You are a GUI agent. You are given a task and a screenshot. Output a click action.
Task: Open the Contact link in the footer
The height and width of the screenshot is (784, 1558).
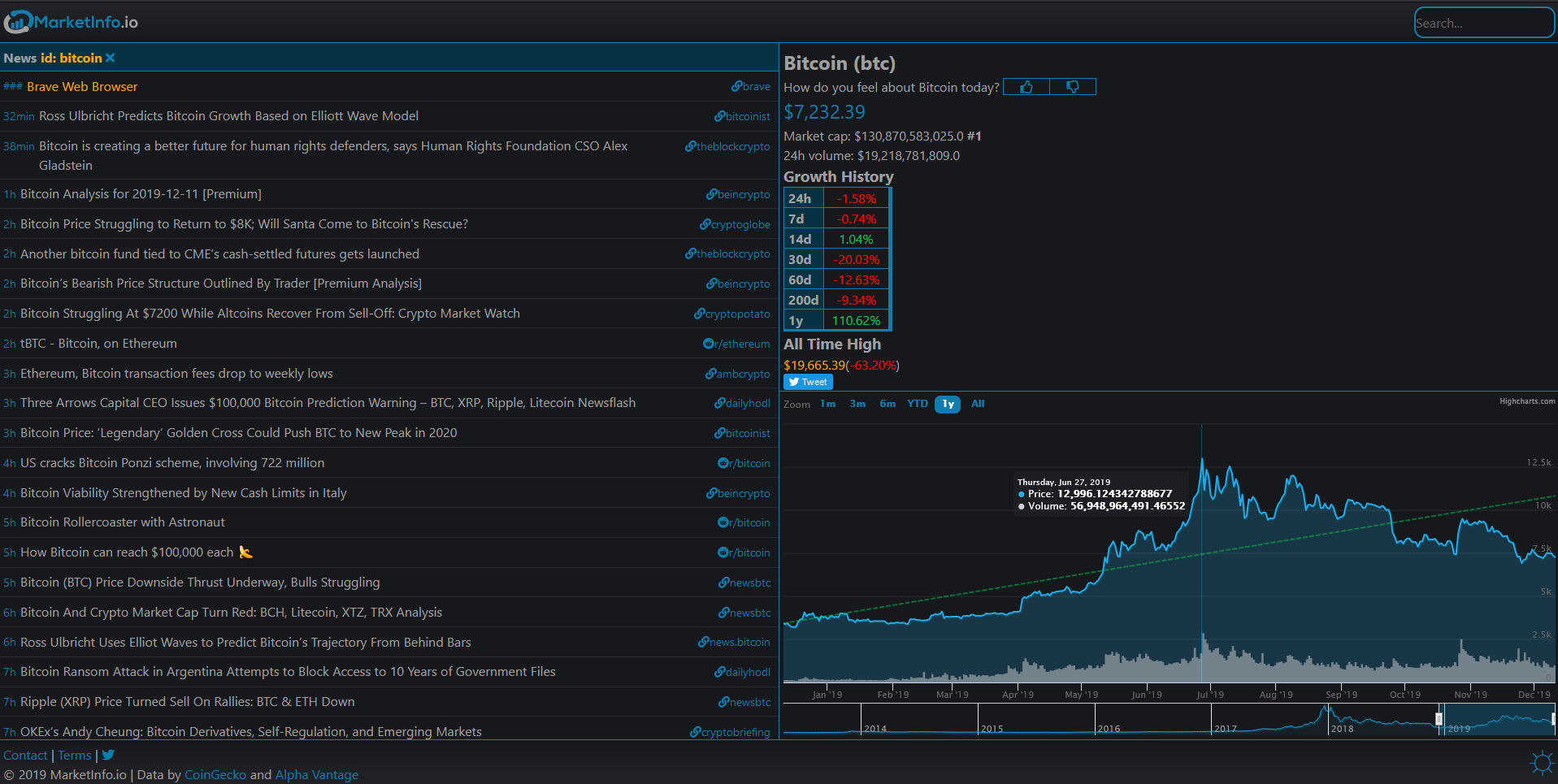point(25,756)
